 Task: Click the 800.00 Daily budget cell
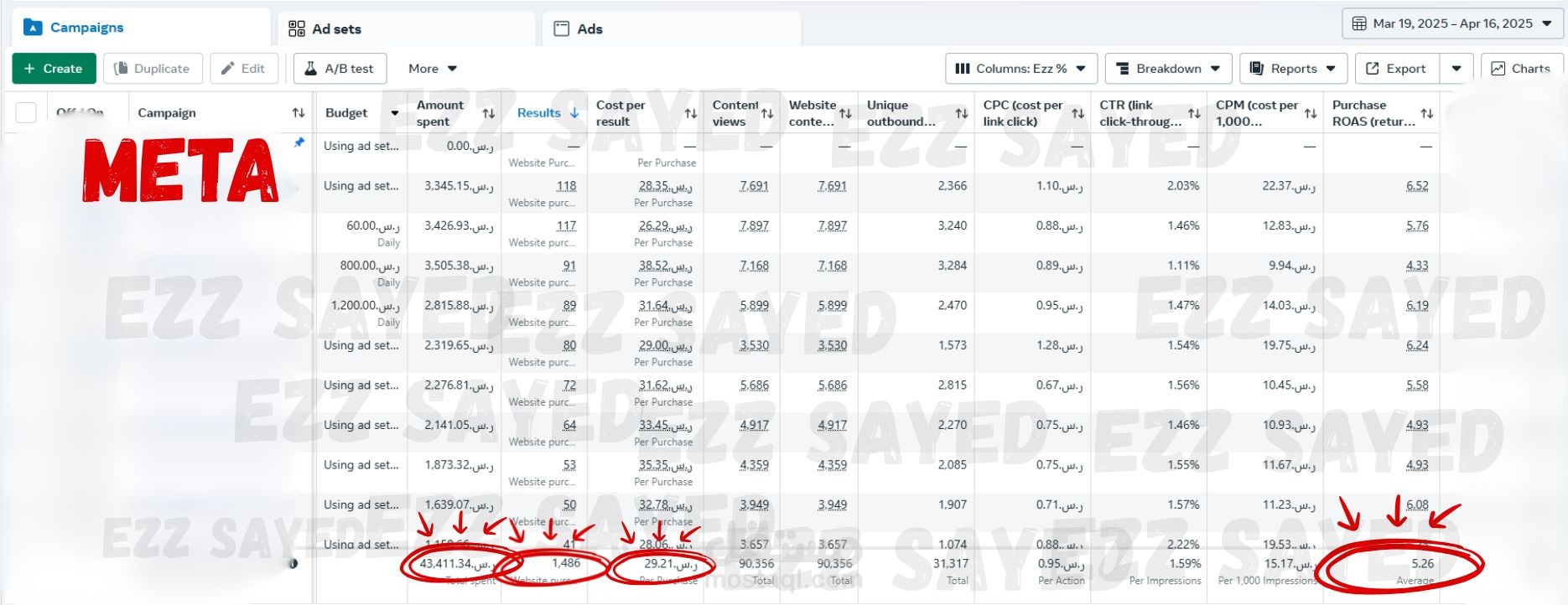pos(370,273)
